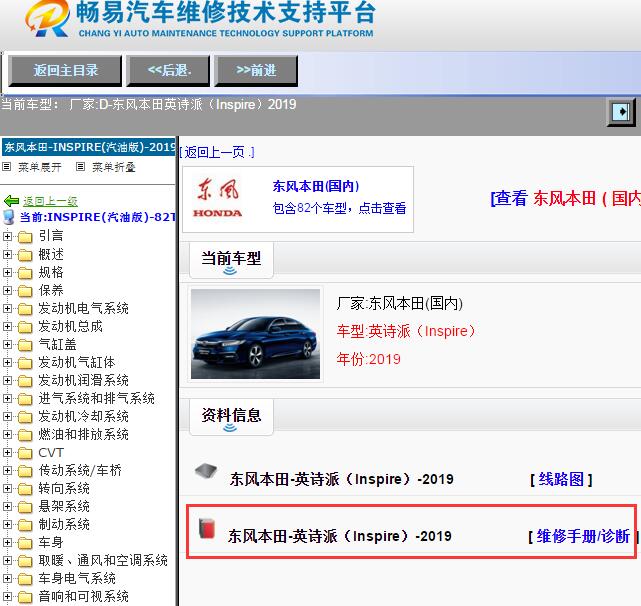This screenshot has width=641, height=606.
Task: Click the 传动系统/车桥 folder icon
Action: point(25,471)
